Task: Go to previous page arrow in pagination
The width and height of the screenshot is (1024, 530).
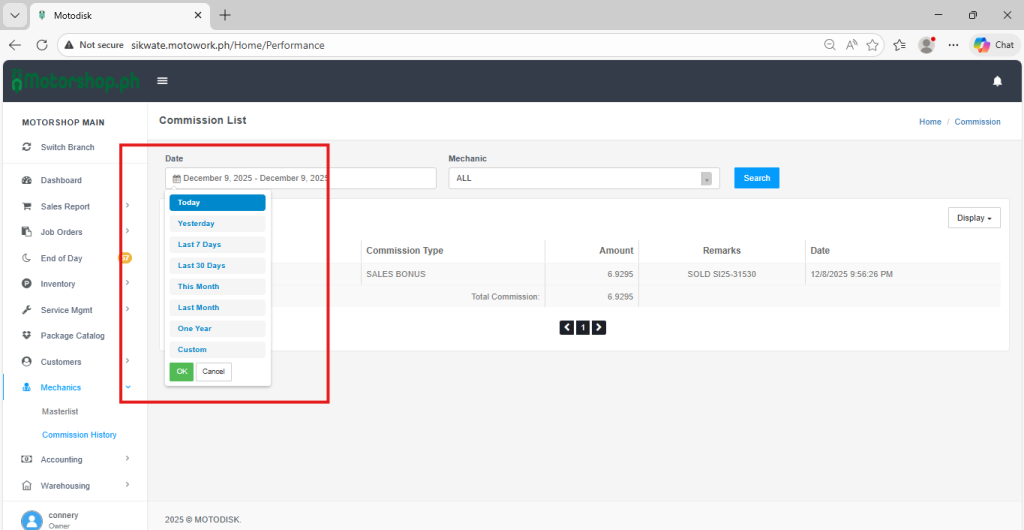Action: (x=567, y=327)
